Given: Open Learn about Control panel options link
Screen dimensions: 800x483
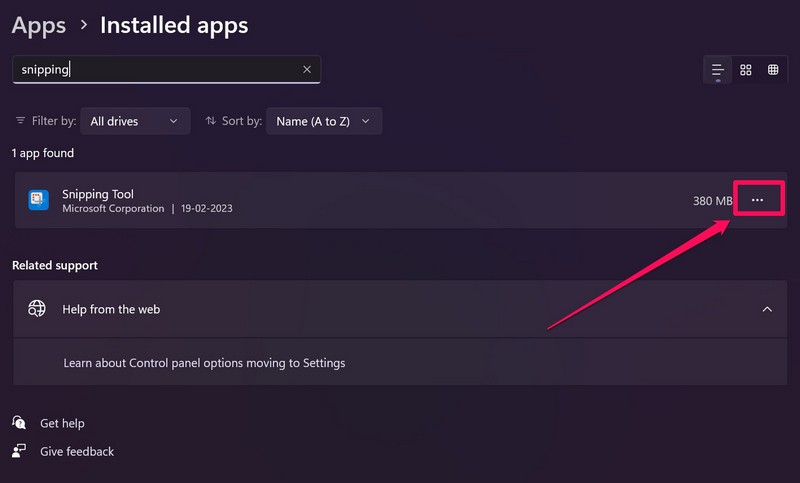Looking at the screenshot, I should 204,363.
